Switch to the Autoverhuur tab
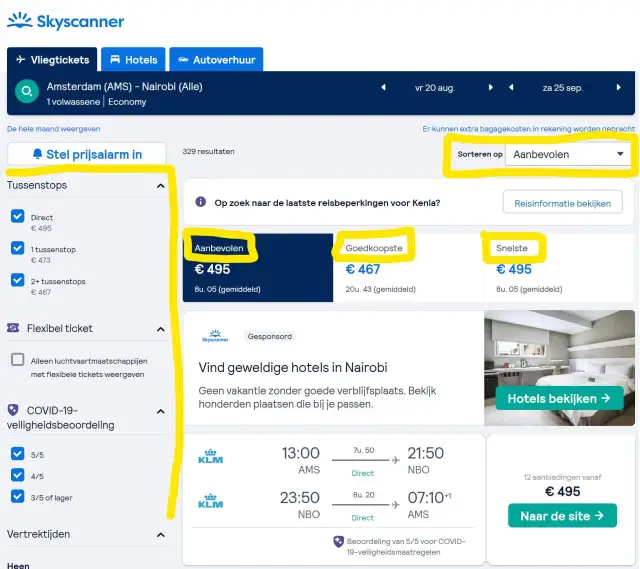The image size is (640, 569). coord(216,60)
